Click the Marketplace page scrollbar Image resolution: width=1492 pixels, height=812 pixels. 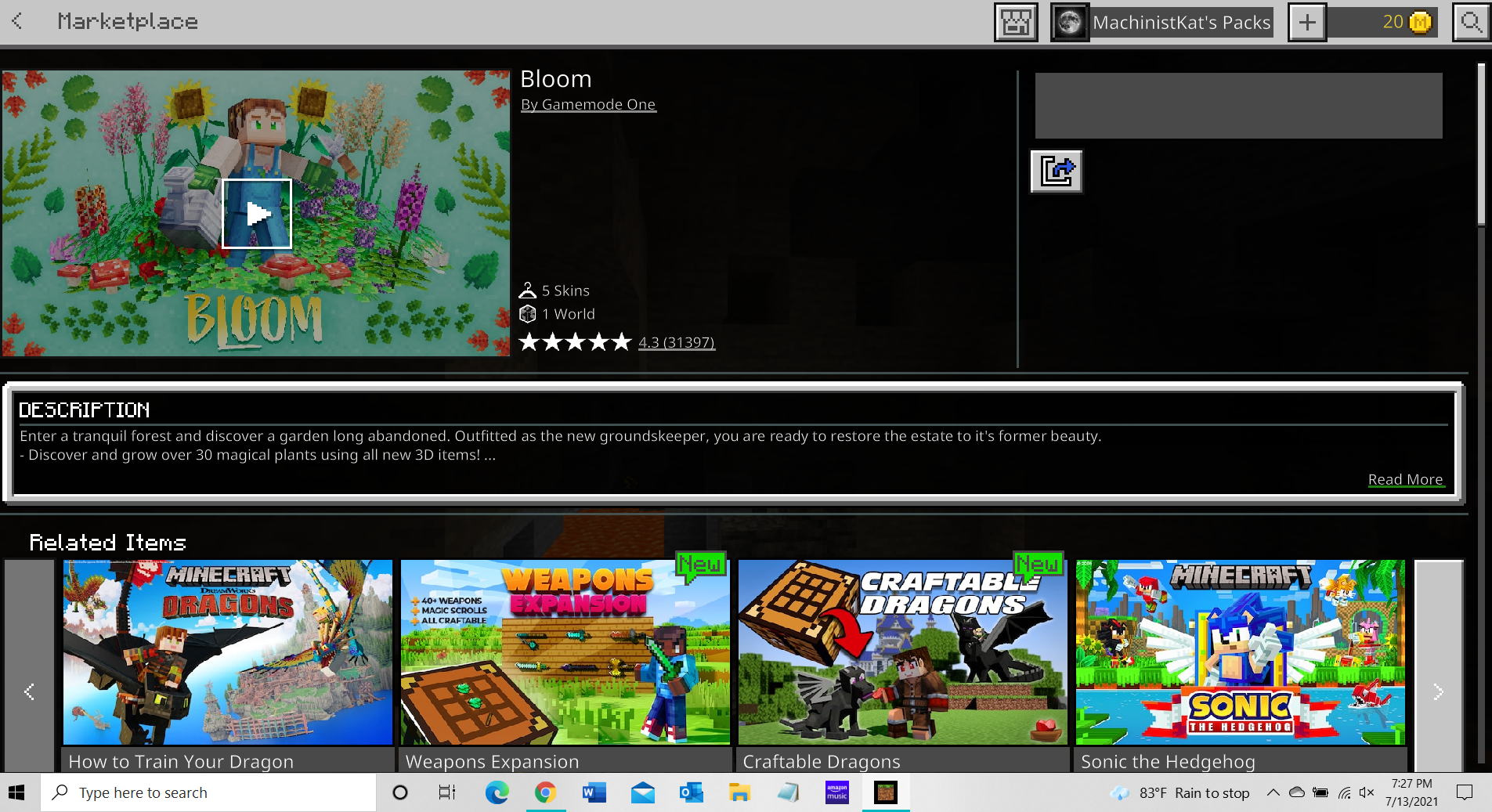(1481, 145)
